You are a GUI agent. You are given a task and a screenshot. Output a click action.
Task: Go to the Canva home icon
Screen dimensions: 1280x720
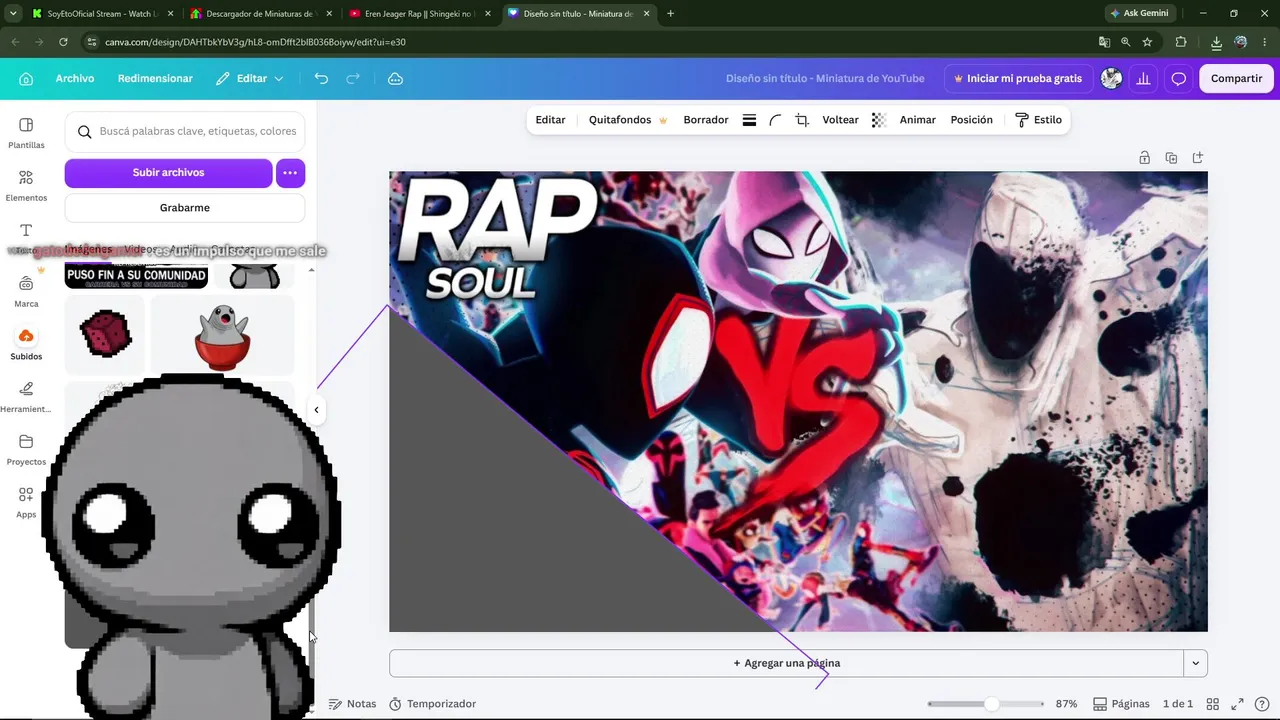coord(26,79)
